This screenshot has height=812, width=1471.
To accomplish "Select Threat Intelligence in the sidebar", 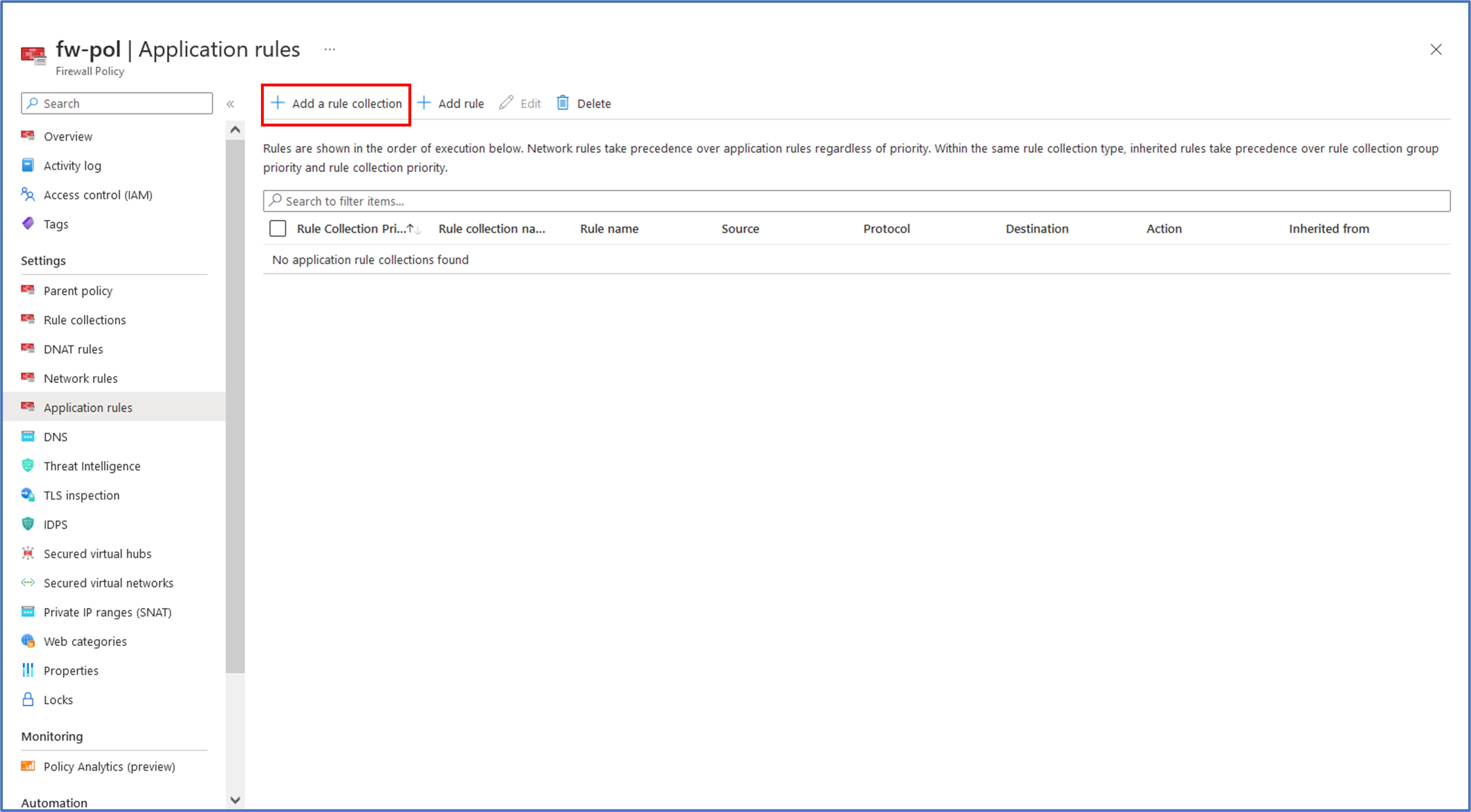I will [x=92, y=466].
